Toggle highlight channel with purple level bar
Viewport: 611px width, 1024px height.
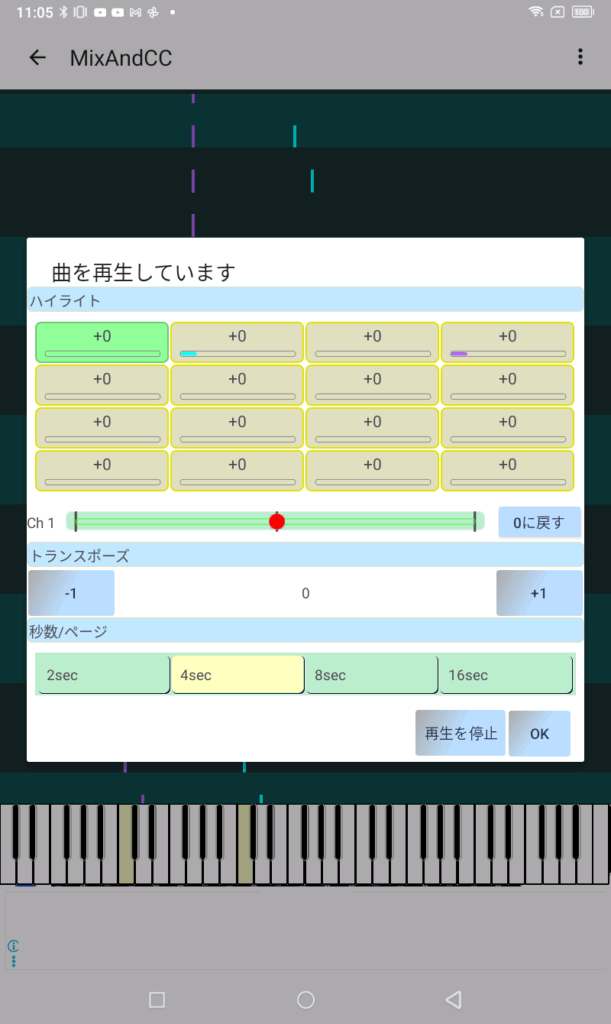pyautogui.click(x=507, y=342)
